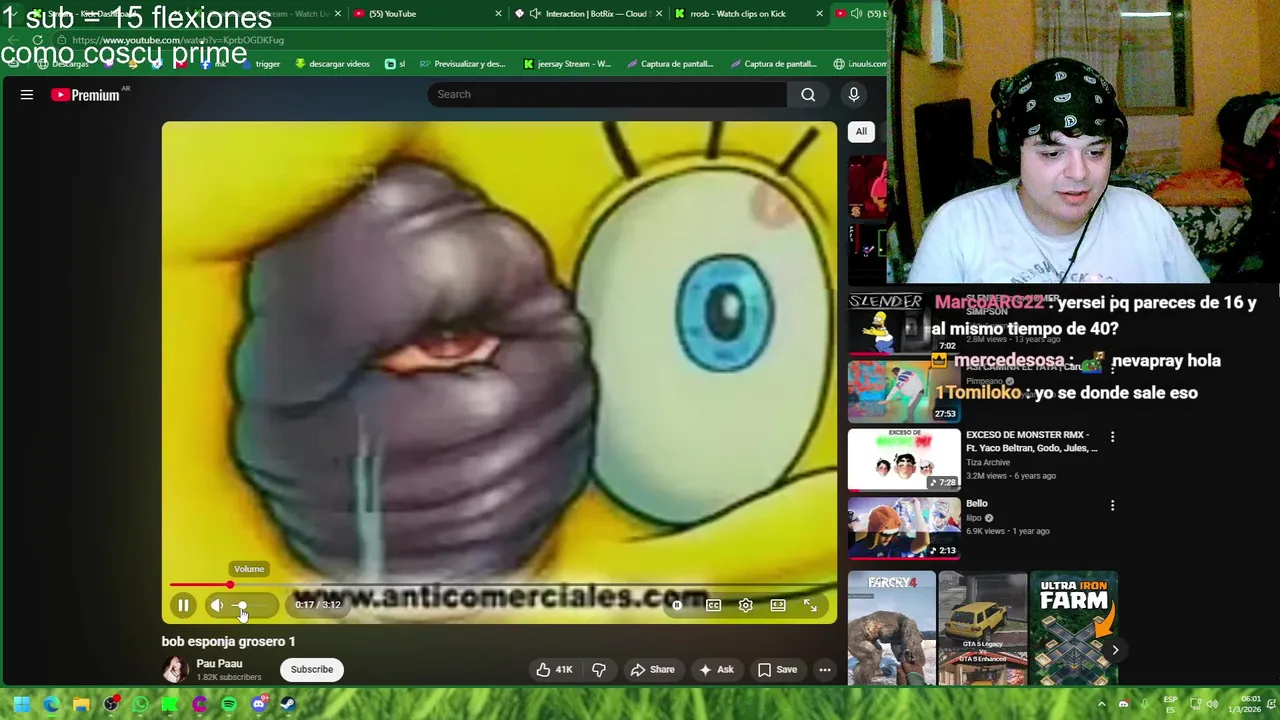The height and width of the screenshot is (720, 1280).
Task: Show hidden system tray icons
Action: point(1102,704)
